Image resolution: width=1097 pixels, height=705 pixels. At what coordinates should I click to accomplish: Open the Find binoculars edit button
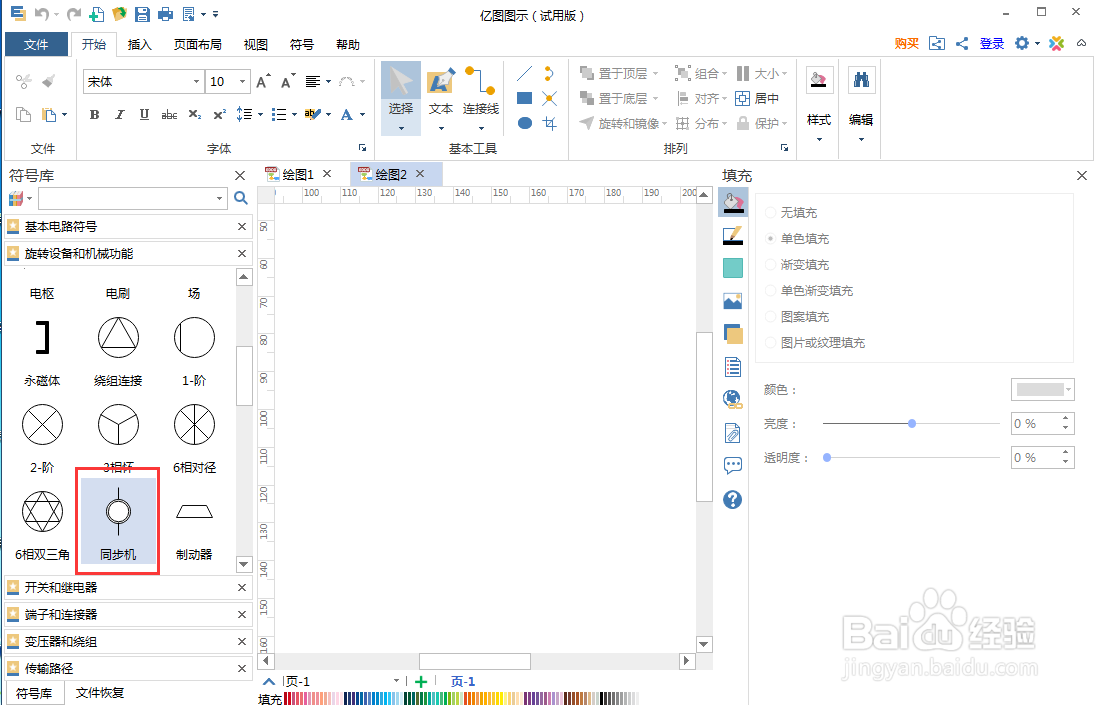click(861, 80)
